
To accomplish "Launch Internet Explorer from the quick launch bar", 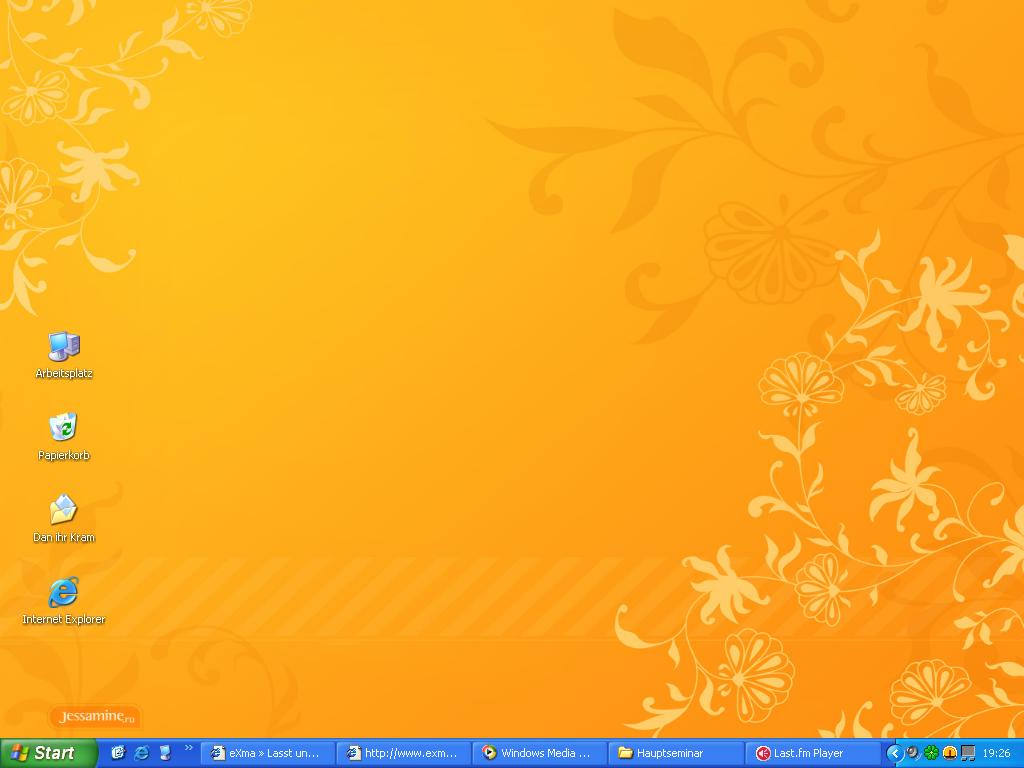I will (x=141, y=753).
